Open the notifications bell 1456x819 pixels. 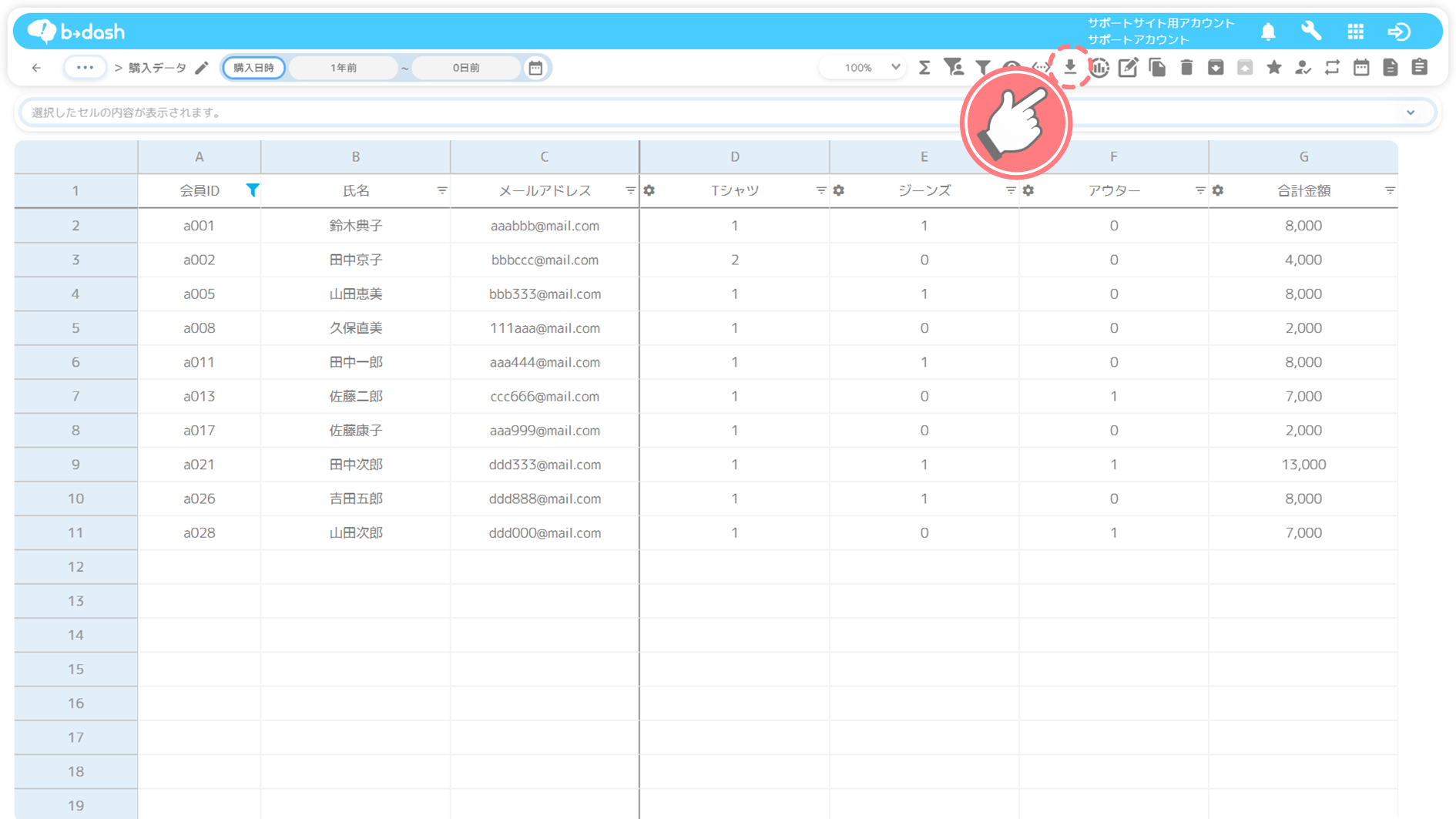1268,32
